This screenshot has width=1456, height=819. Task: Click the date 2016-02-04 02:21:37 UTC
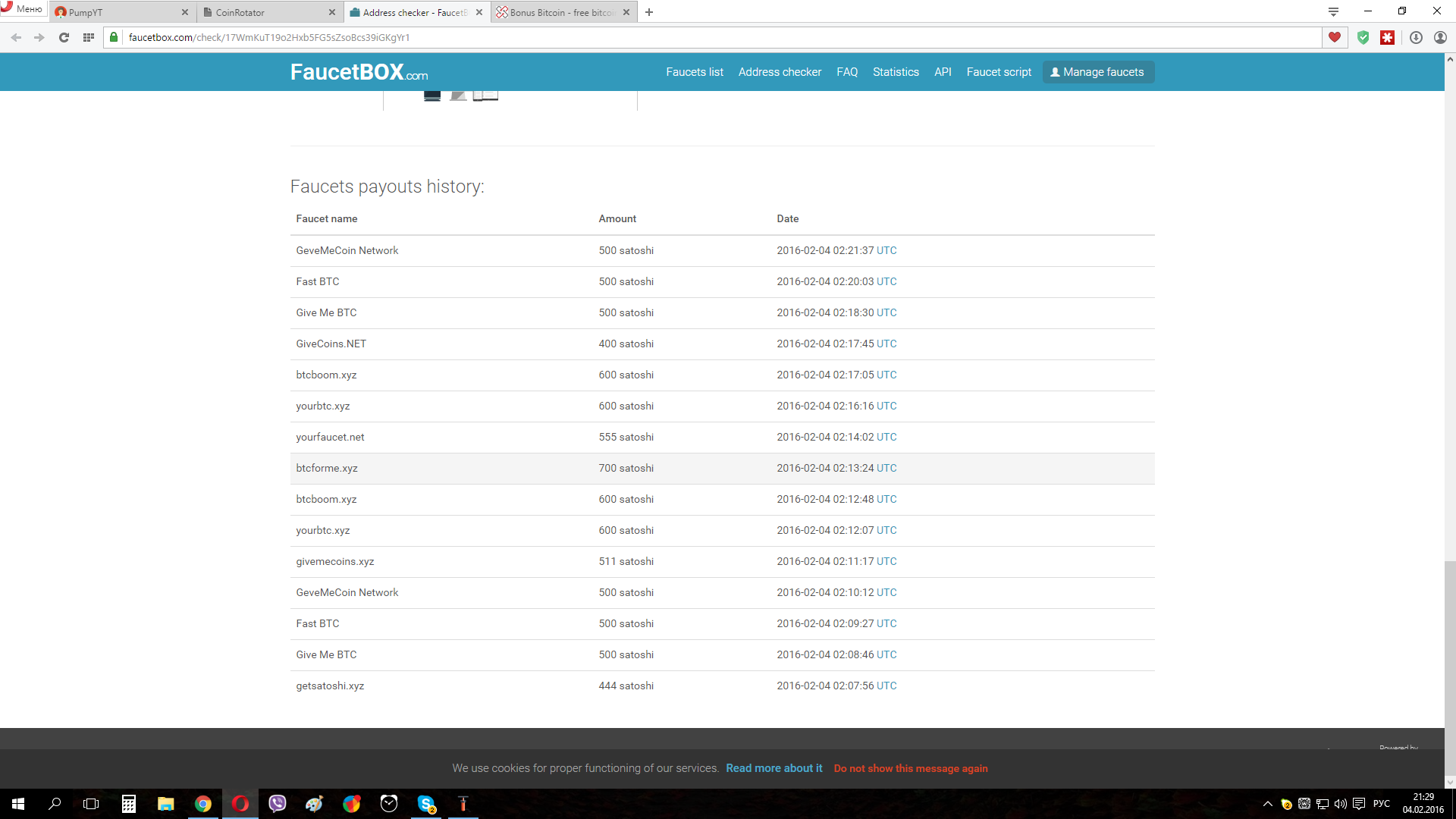[x=836, y=250]
